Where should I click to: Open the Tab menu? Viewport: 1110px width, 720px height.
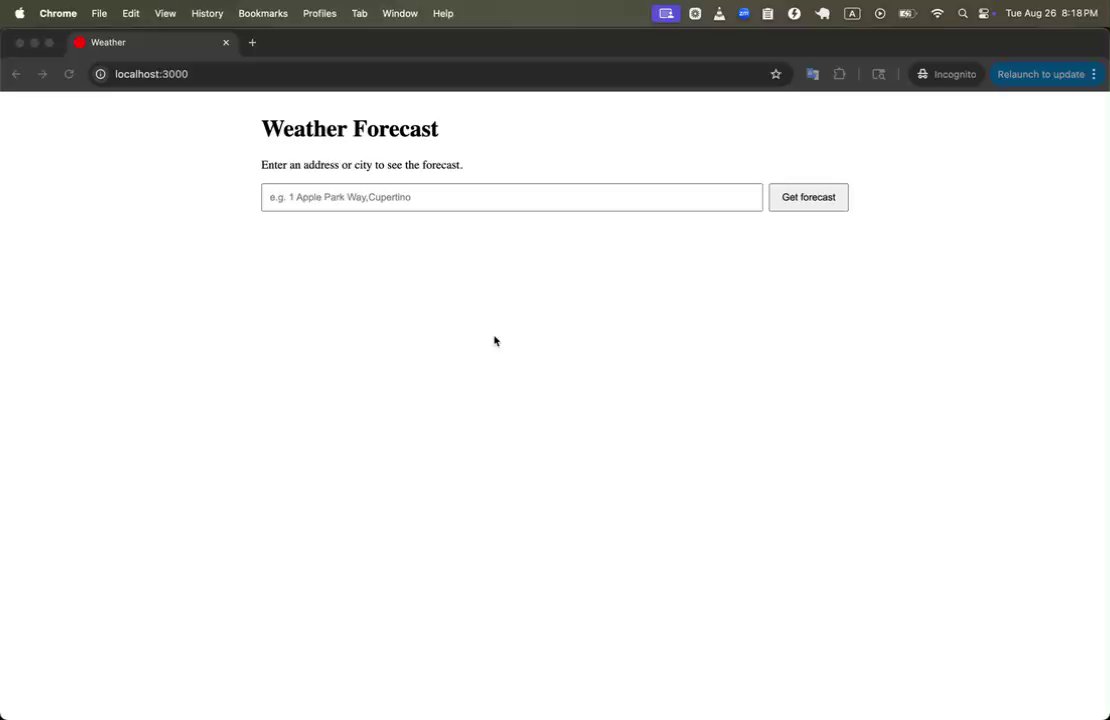coord(360,13)
